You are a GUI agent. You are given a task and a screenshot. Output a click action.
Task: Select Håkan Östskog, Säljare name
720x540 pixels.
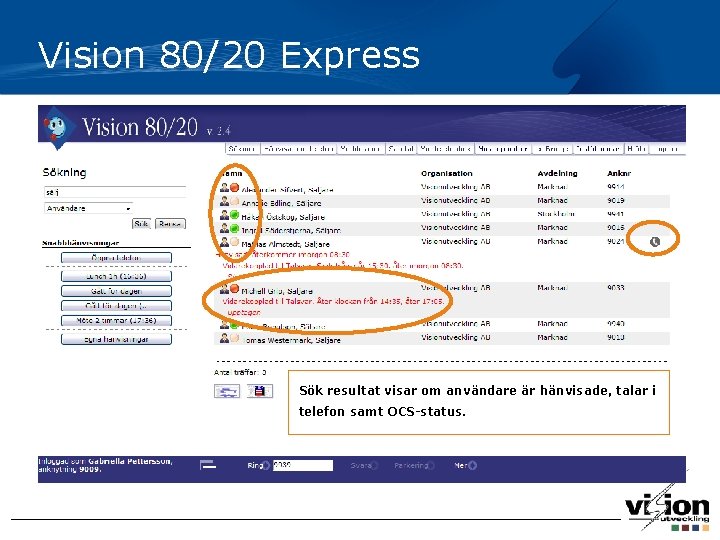[283, 217]
